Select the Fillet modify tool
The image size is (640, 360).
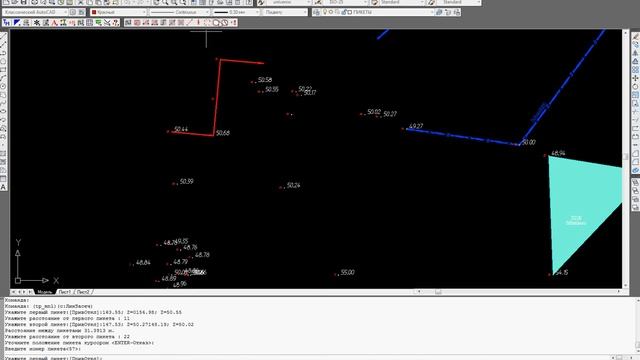coord(636,162)
